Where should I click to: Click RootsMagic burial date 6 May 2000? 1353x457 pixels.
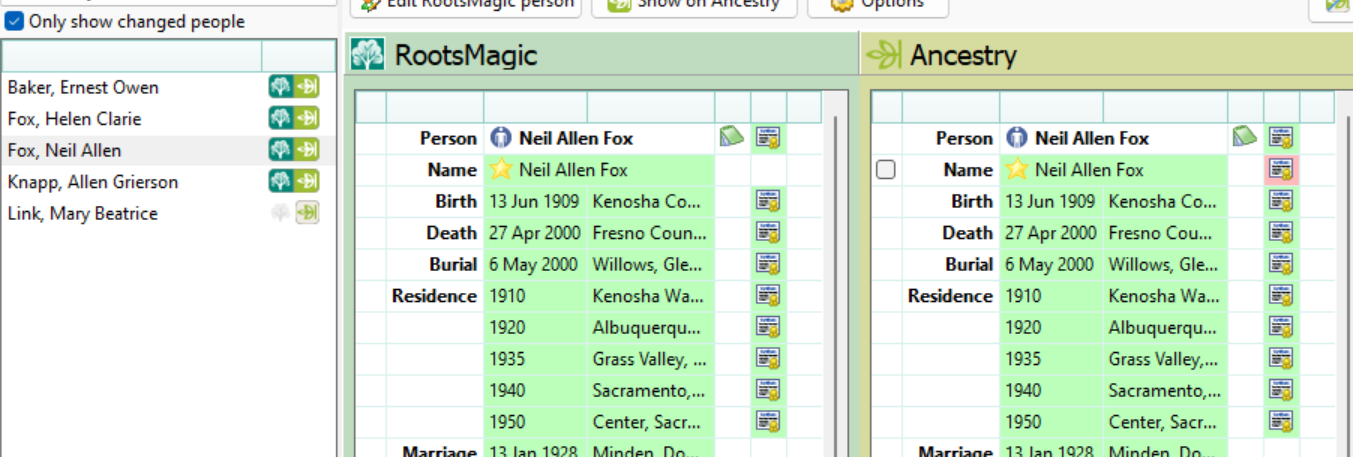534,264
